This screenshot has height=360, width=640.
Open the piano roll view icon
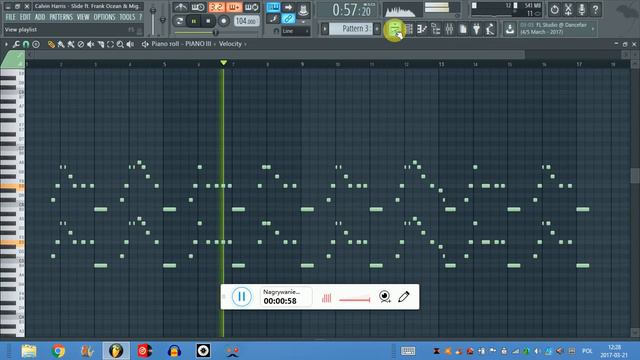point(422,29)
